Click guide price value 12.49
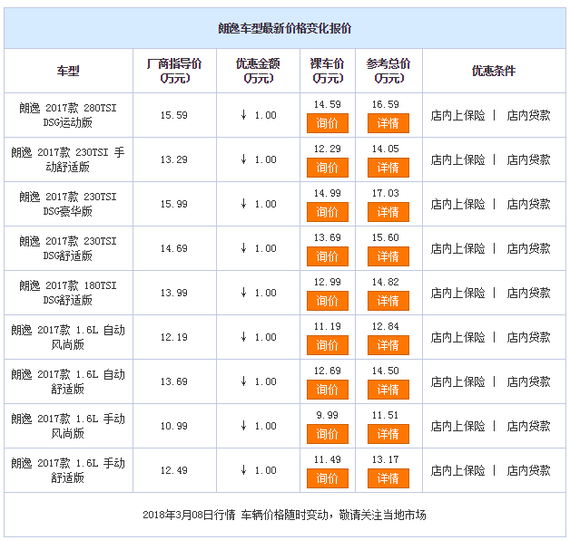The height and width of the screenshot is (540, 570). tap(174, 470)
